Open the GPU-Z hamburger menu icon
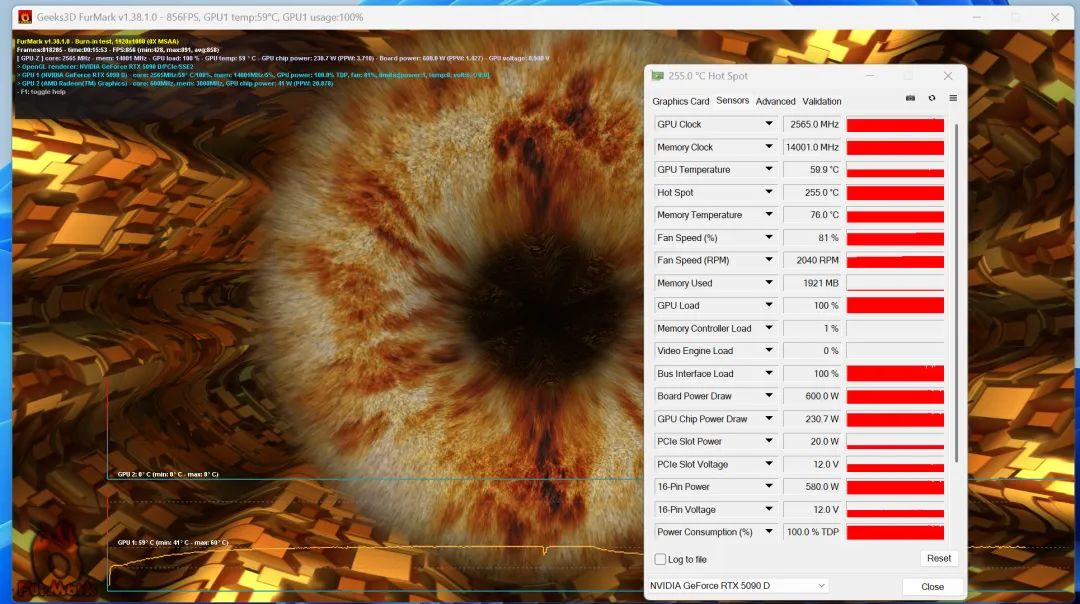 [x=953, y=98]
